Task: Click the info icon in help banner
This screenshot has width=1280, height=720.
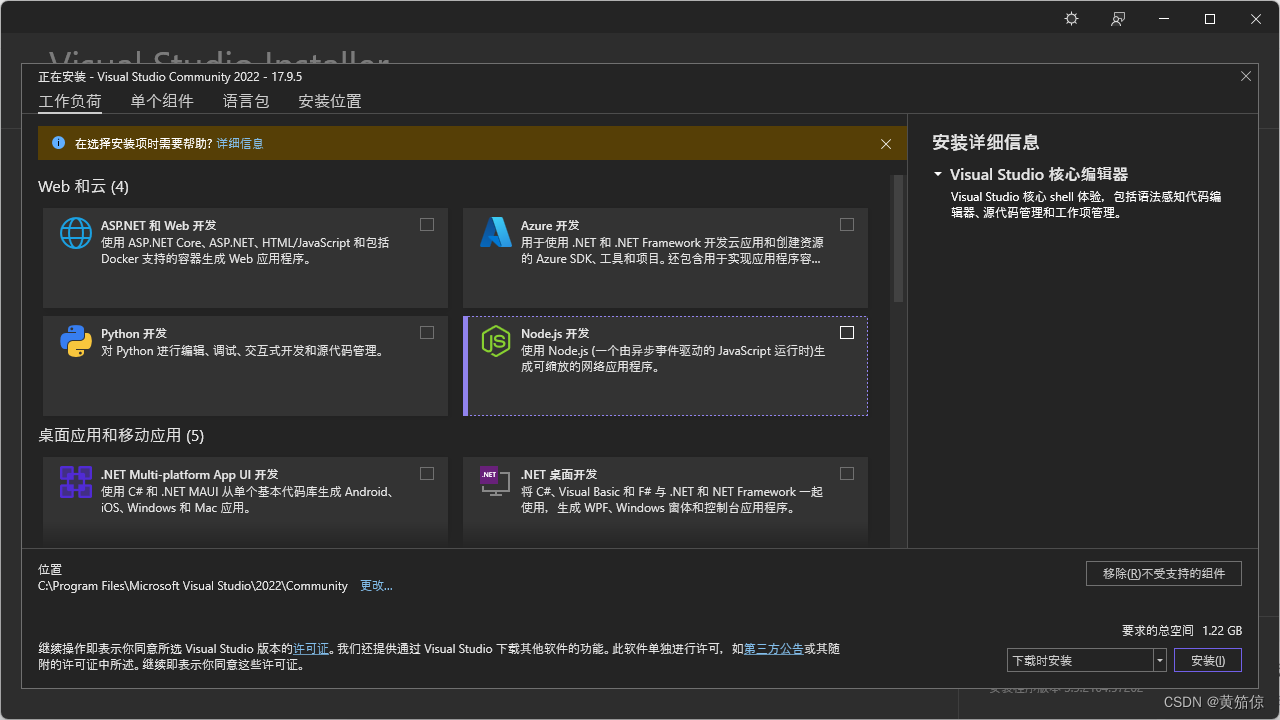Action: (x=58, y=143)
